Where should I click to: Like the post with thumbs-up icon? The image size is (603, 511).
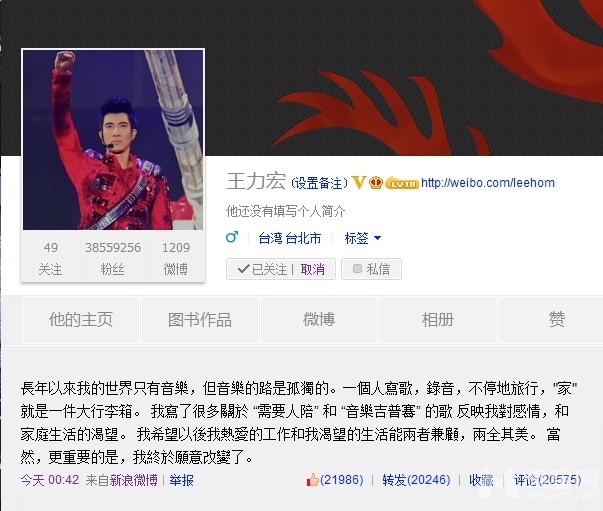(x=312, y=480)
